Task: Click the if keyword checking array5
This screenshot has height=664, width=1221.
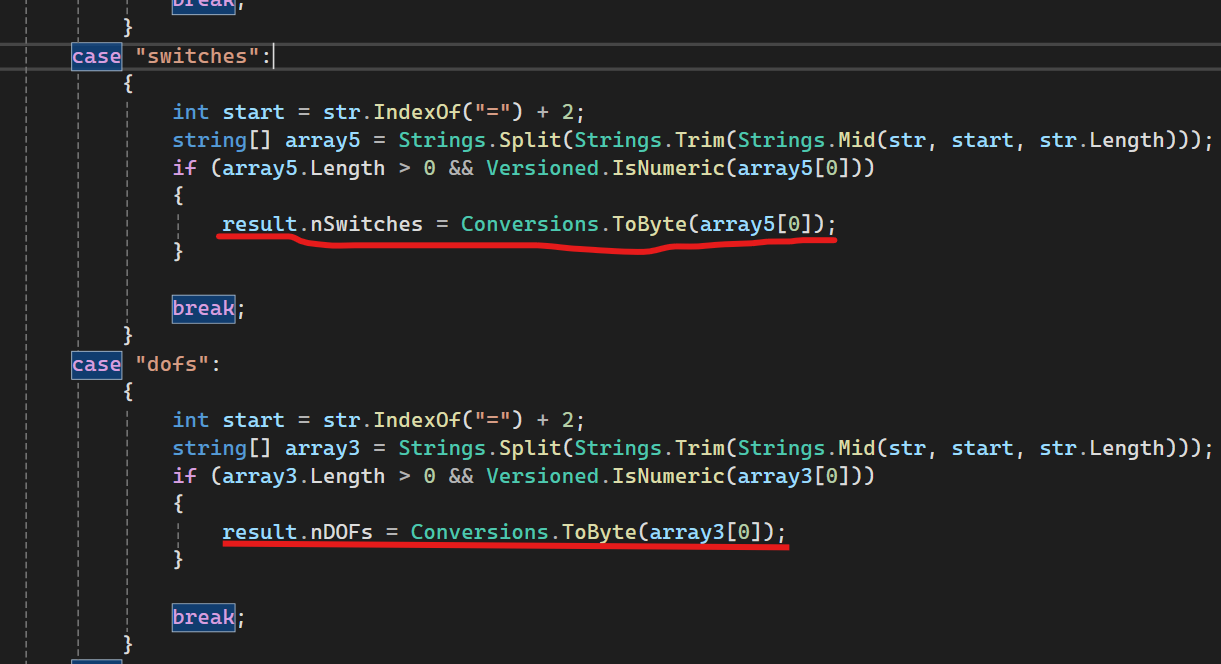Action: click(x=185, y=168)
